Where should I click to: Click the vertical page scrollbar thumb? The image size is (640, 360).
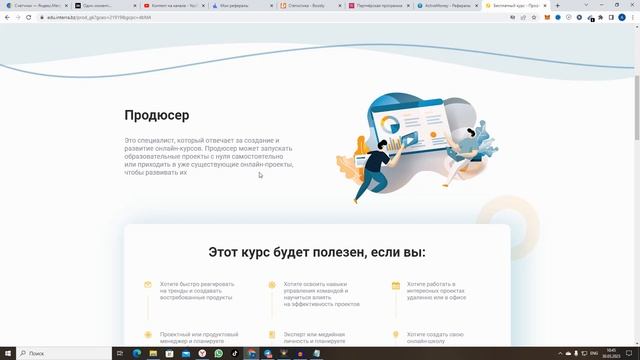coord(637,108)
